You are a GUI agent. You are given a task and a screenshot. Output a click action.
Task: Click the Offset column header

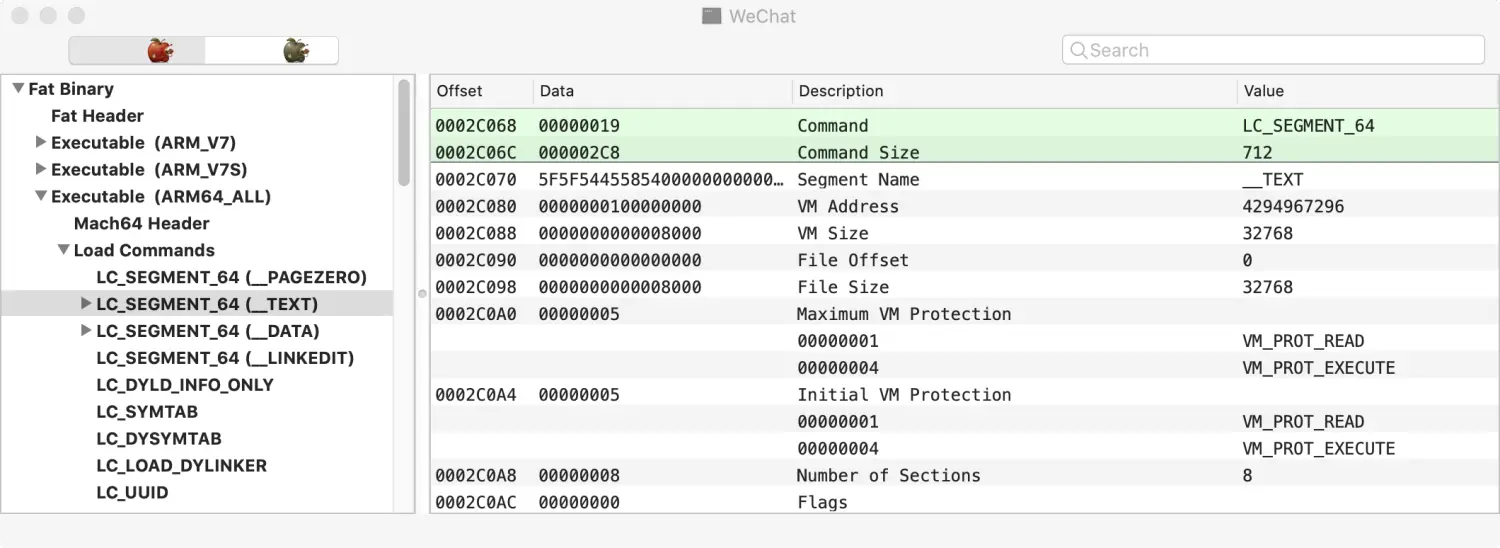point(460,91)
